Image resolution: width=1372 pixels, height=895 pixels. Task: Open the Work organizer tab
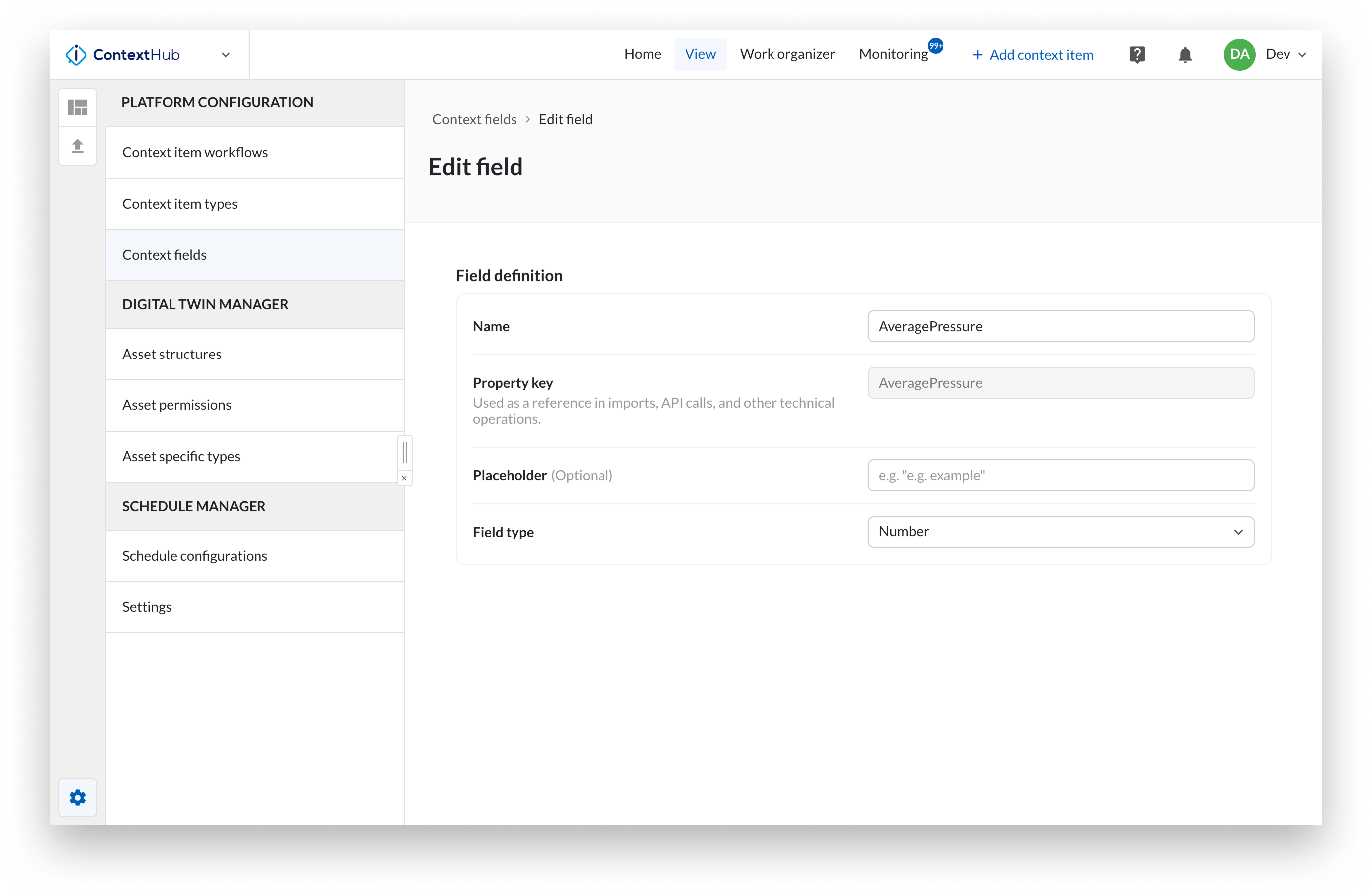click(x=787, y=54)
